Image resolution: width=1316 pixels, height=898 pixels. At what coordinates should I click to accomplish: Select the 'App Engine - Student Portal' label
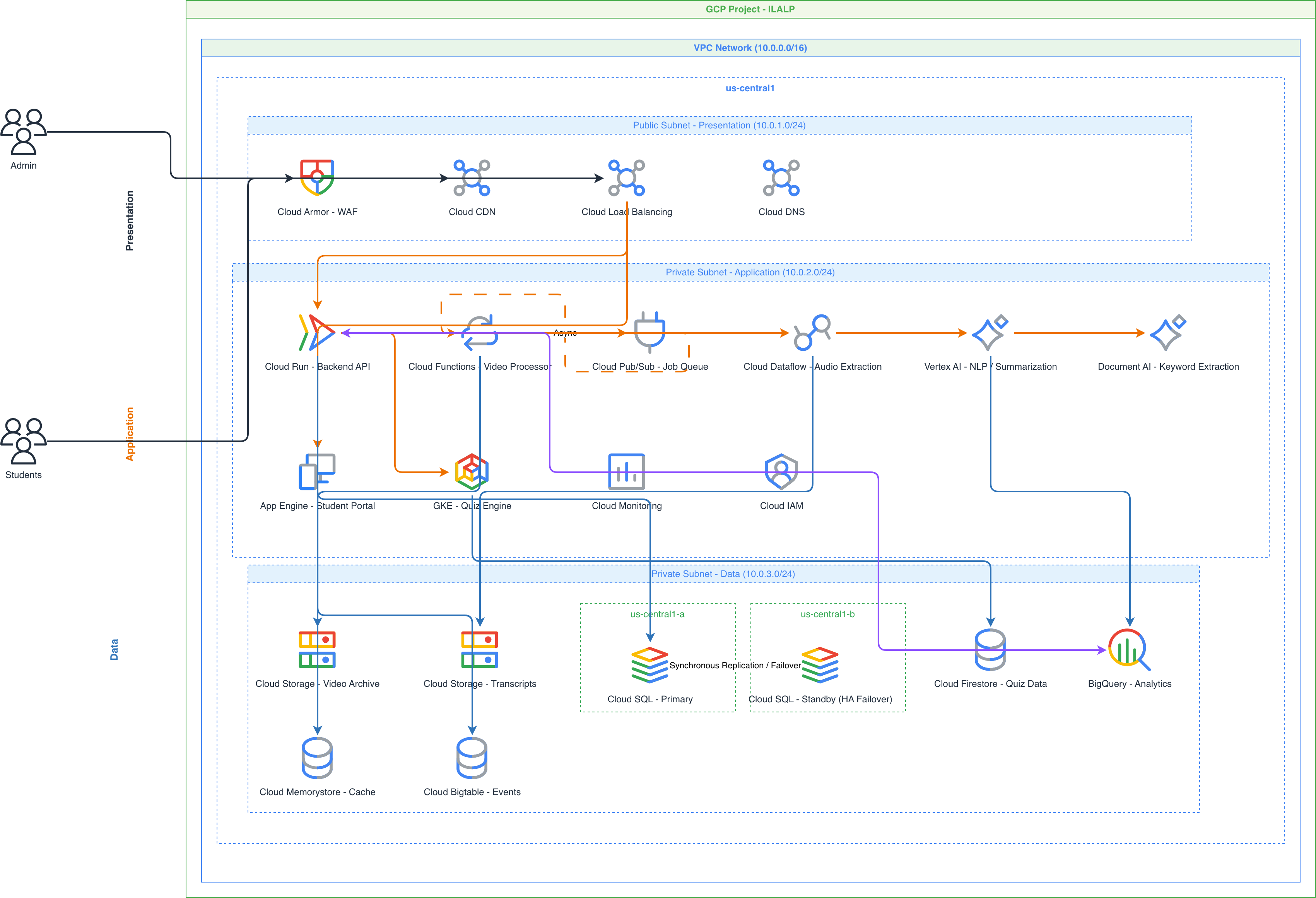tap(317, 505)
